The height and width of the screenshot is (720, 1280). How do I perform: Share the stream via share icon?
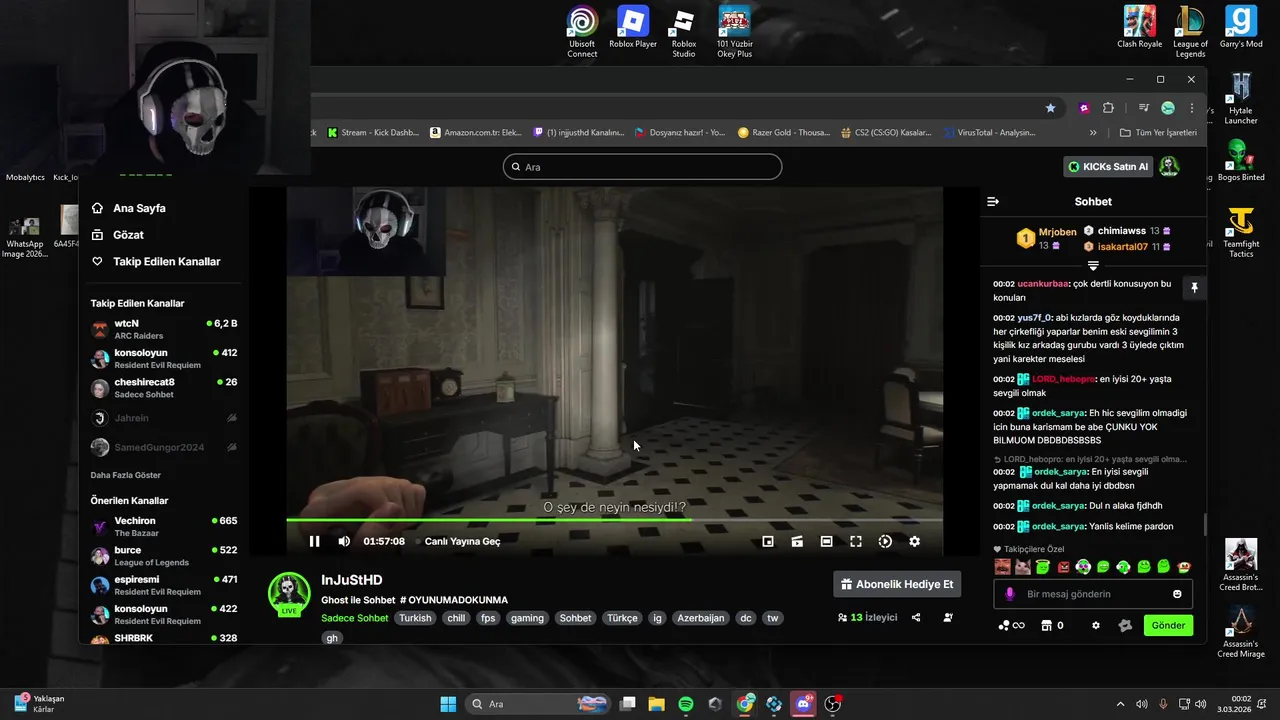point(916,618)
